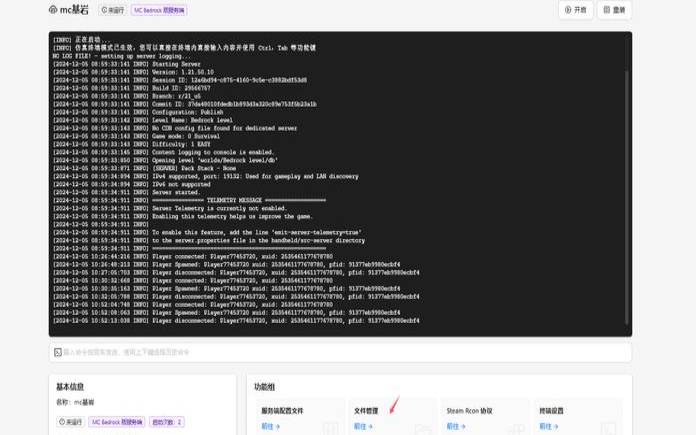Click the 基本信息 panel heading
Viewport: 696px width, 435px height.
pos(70,387)
